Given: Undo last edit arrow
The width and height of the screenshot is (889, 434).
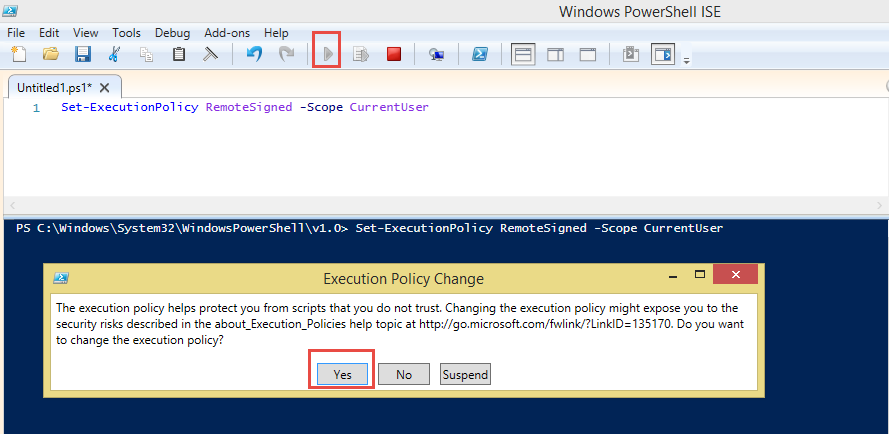Looking at the screenshot, I should click(254, 54).
